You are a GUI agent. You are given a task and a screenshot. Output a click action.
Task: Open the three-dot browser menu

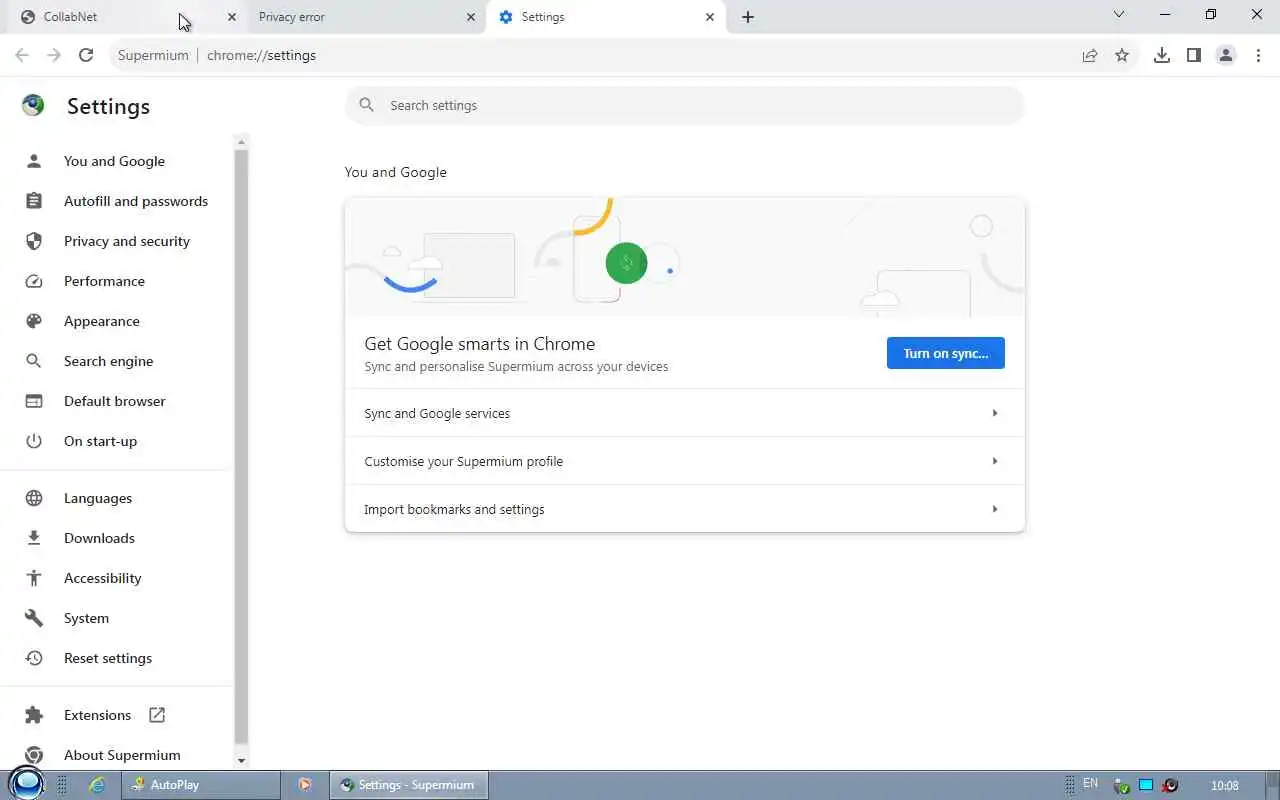point(1258,55)
